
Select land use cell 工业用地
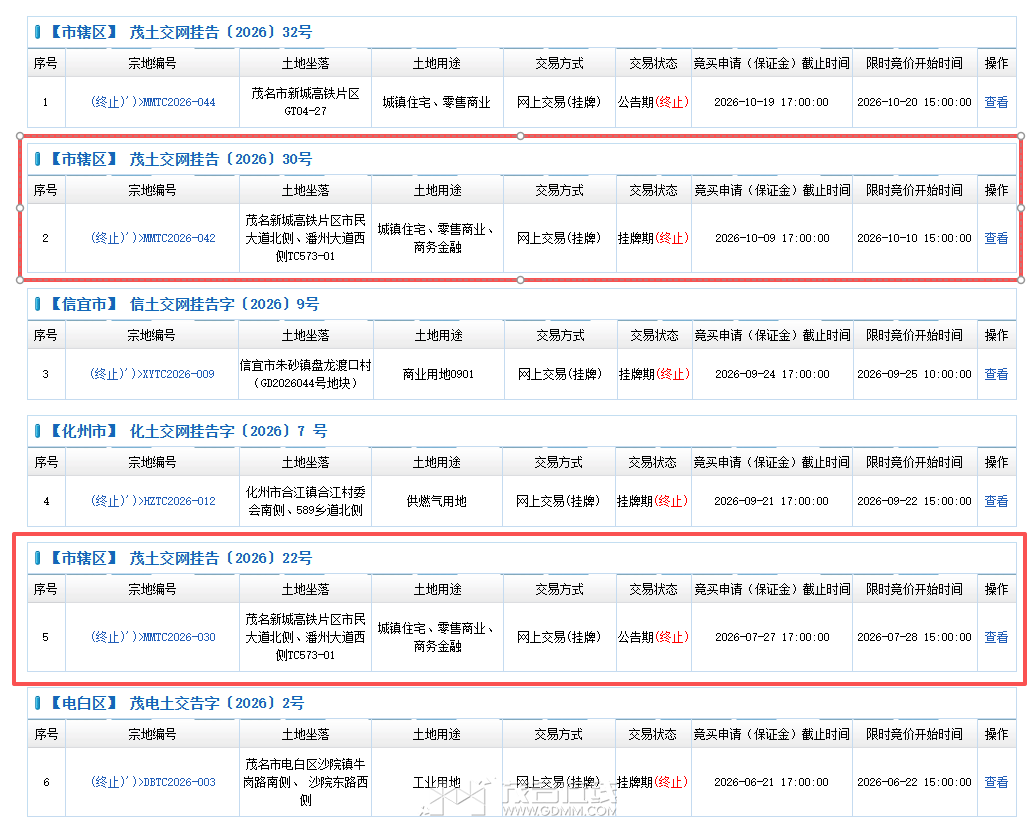coord(437,782)
